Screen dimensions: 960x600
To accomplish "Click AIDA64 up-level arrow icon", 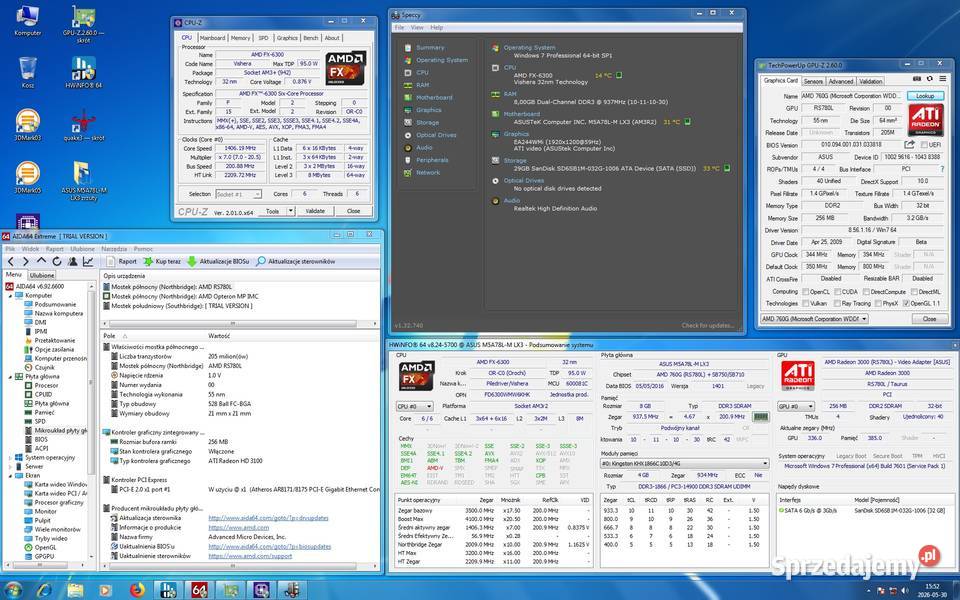I will [41, 261].
